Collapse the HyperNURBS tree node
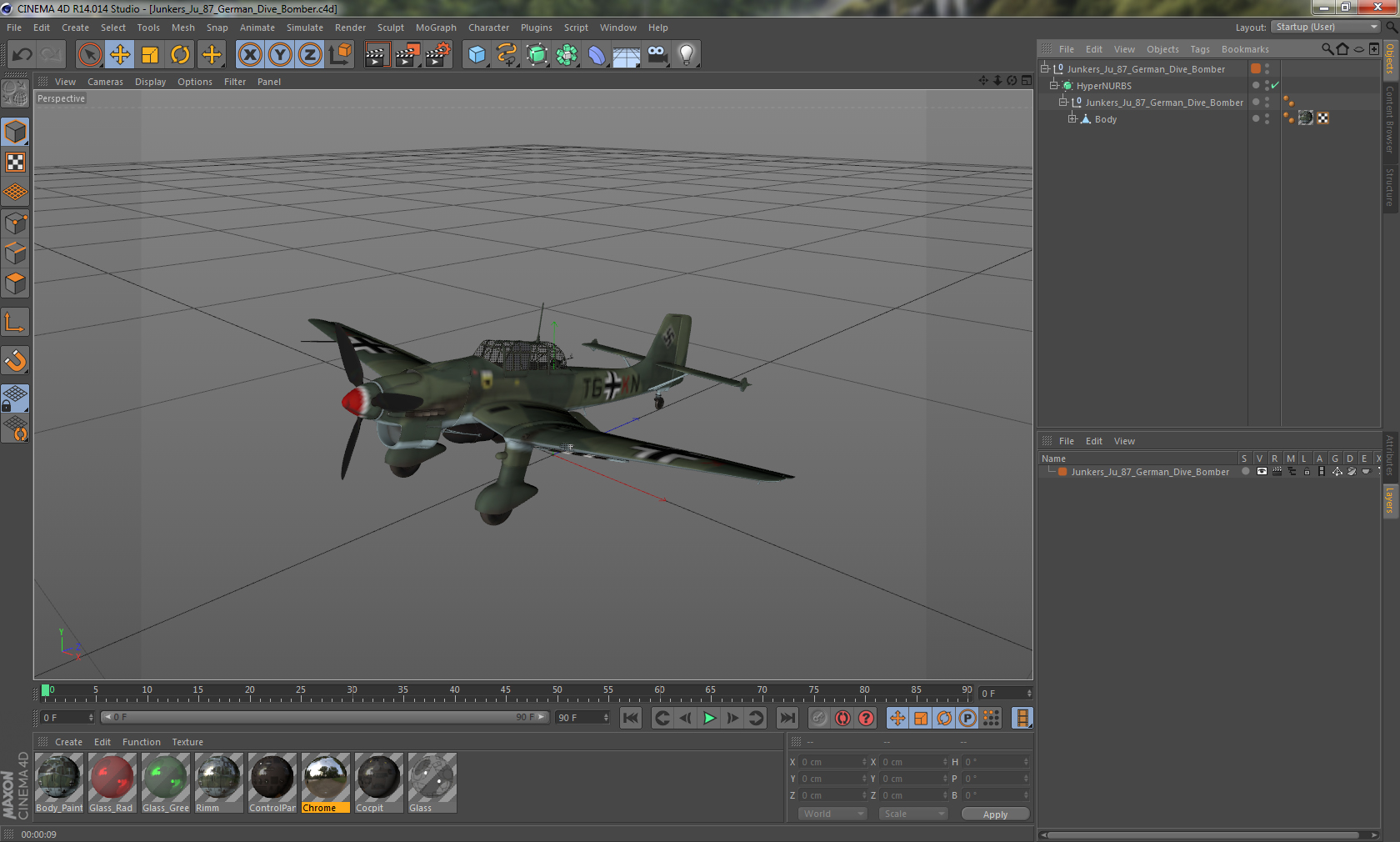 [x=1054, y=86]
